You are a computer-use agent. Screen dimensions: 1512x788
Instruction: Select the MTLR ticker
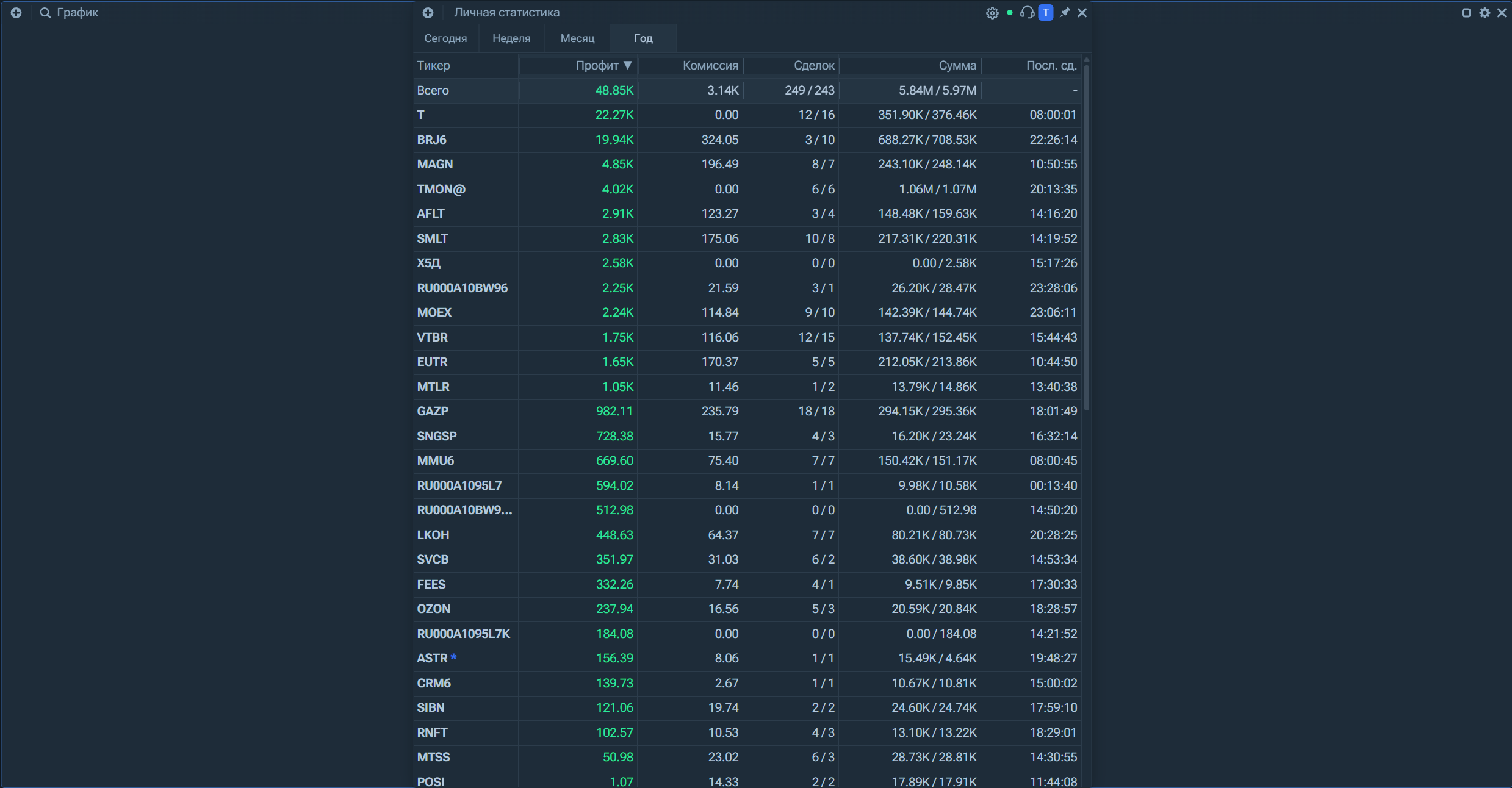433,387
